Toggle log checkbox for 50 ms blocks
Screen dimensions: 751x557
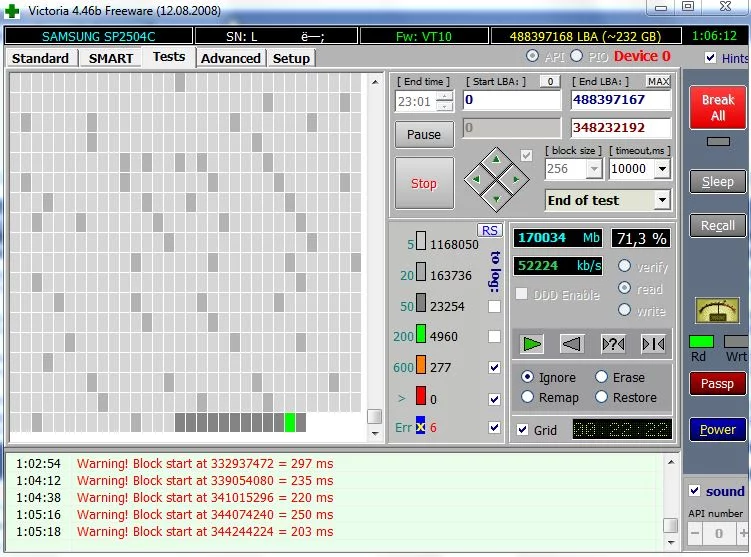point(494,307)
